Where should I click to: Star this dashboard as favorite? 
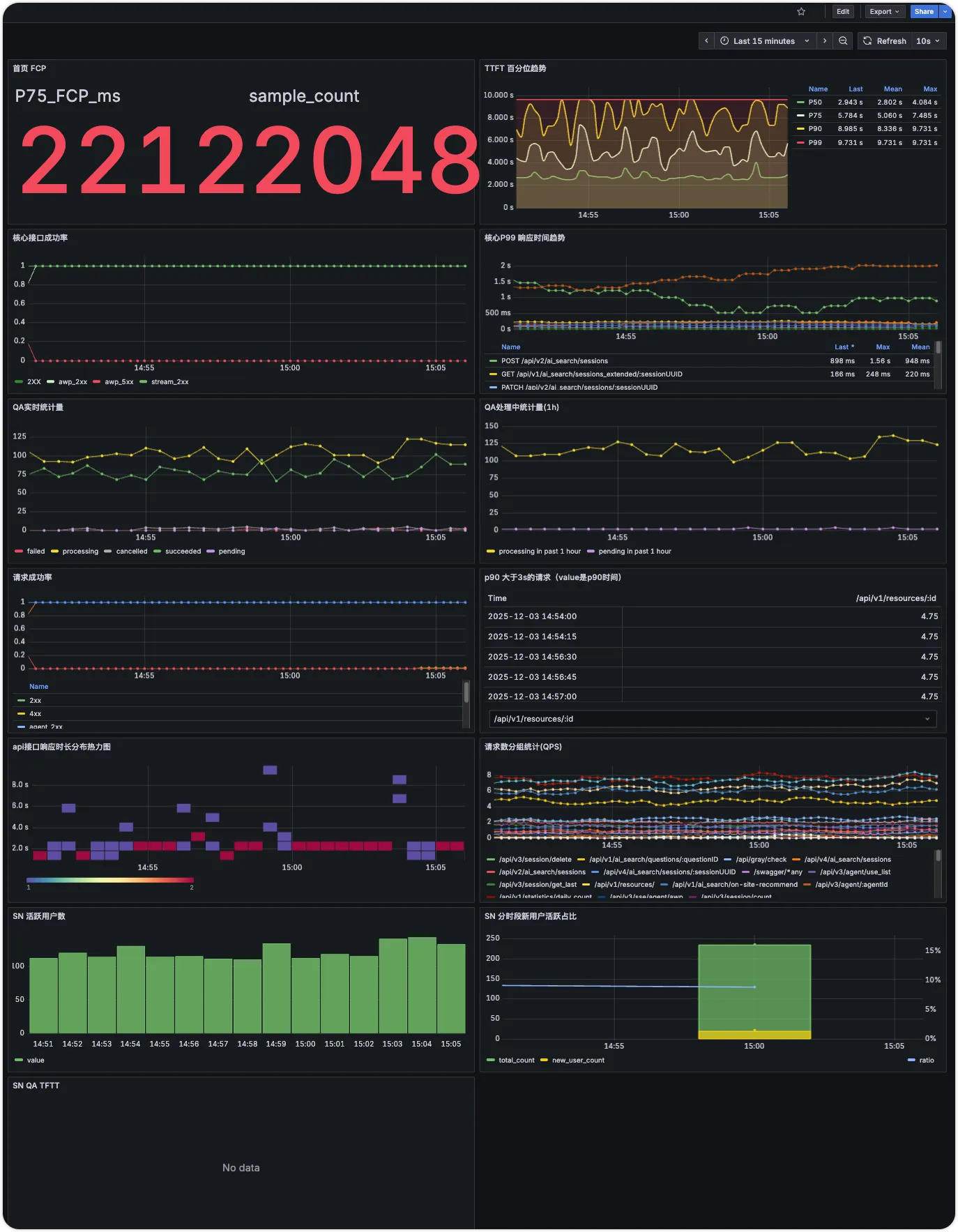(x=801, y=12)
